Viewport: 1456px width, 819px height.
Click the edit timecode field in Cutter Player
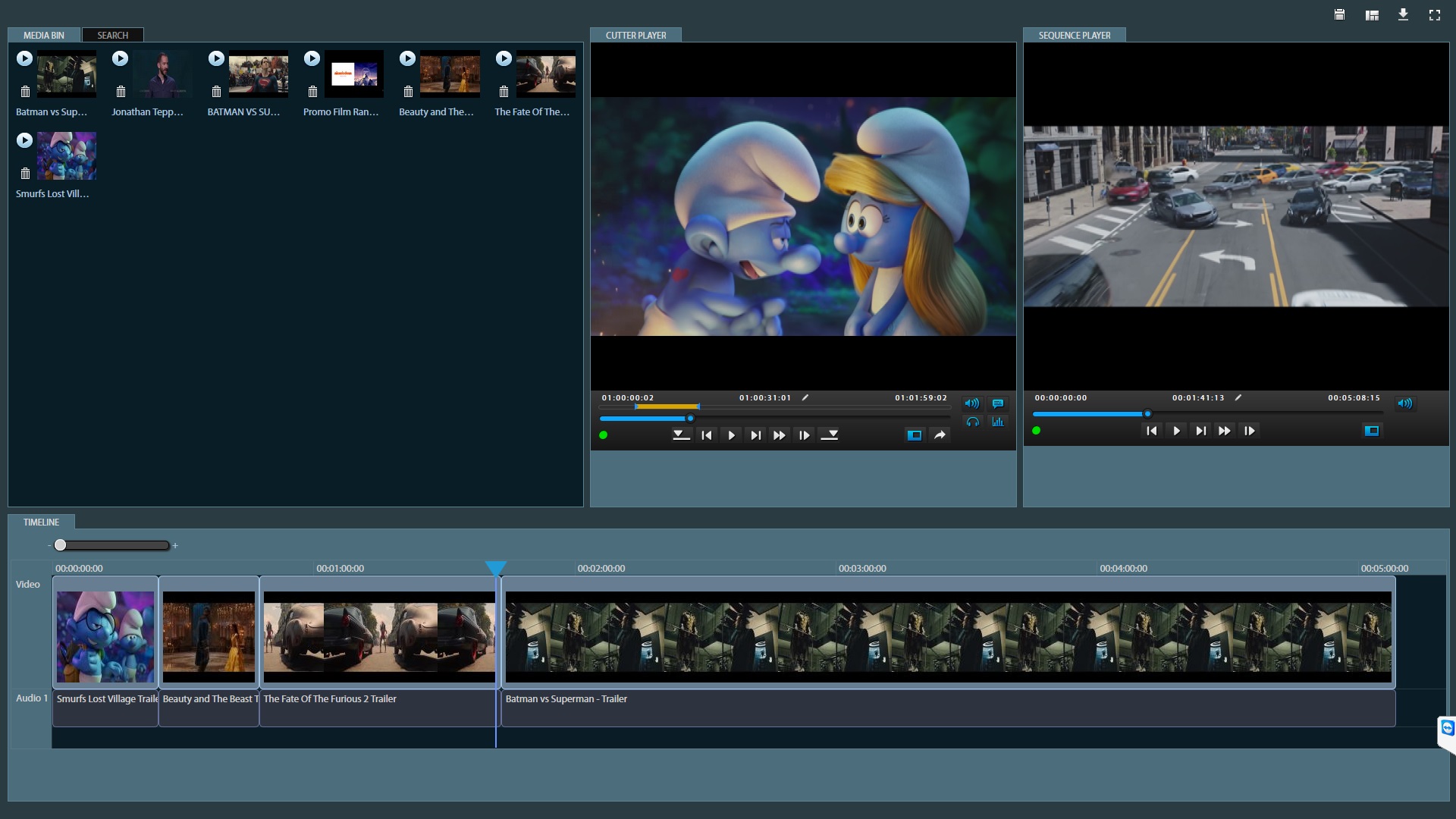tap(806, 397)
